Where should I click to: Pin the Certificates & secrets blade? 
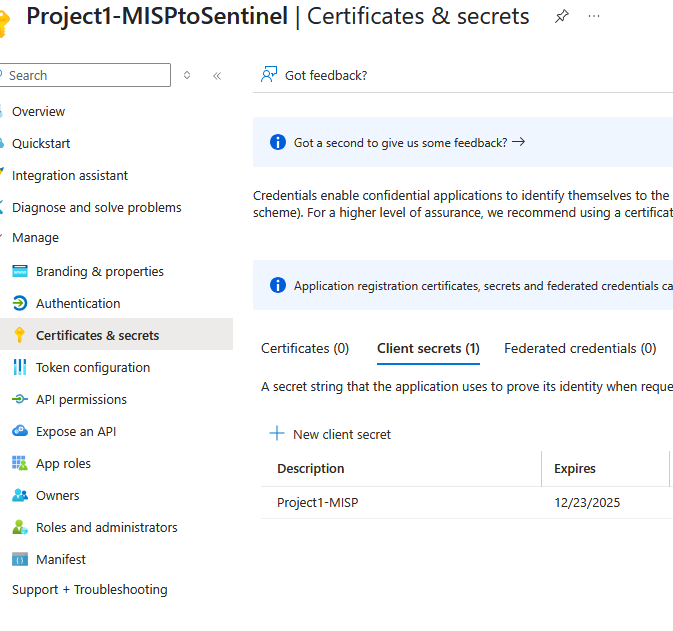(561, 16)
